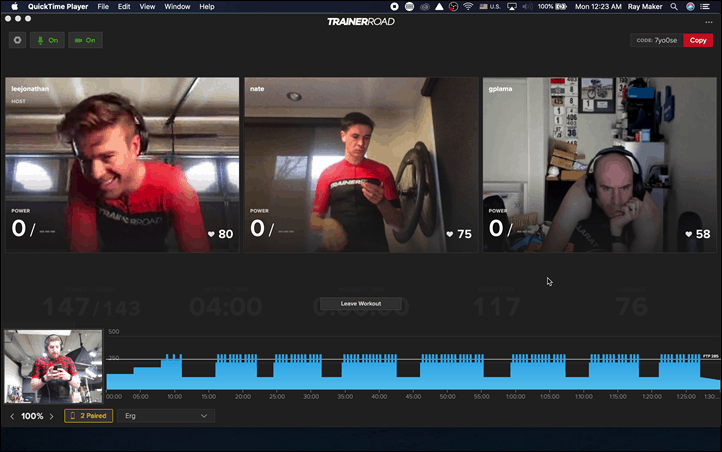Open the File menu
The width and height of the screenshot is (722, 452).
[x=103, y=6]
